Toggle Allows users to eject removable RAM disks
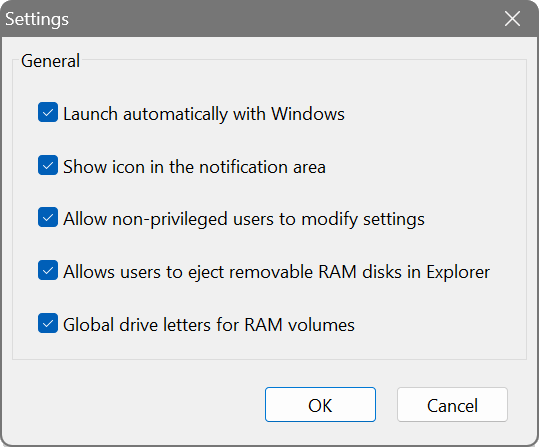The image size is (539, 447). point(48,270)
